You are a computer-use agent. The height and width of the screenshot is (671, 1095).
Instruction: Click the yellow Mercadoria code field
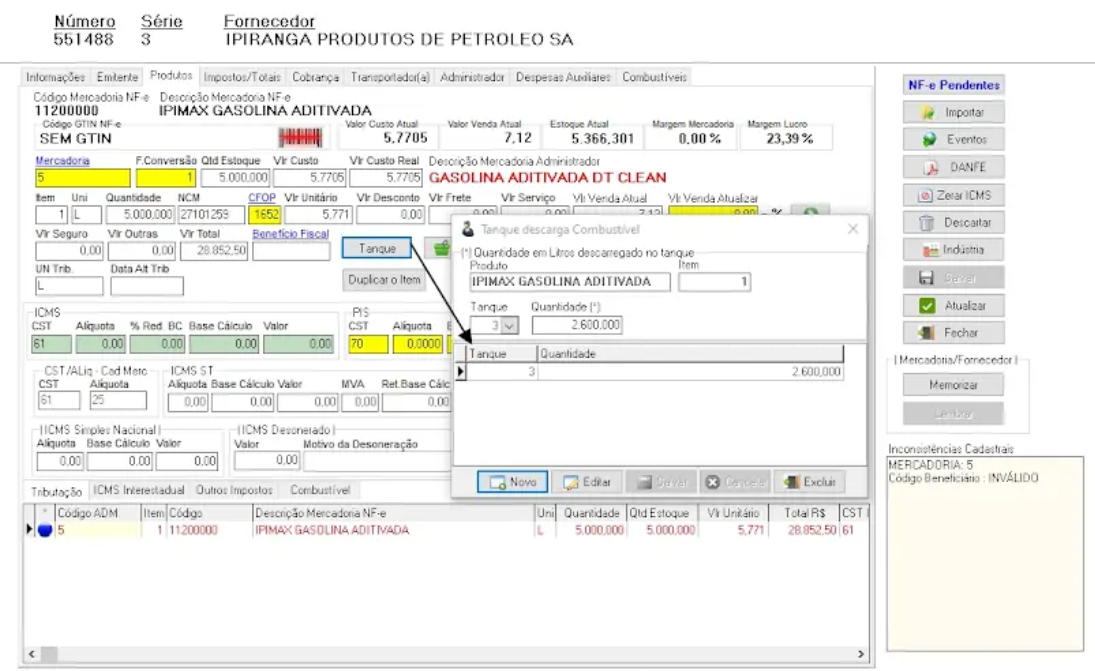83,178
